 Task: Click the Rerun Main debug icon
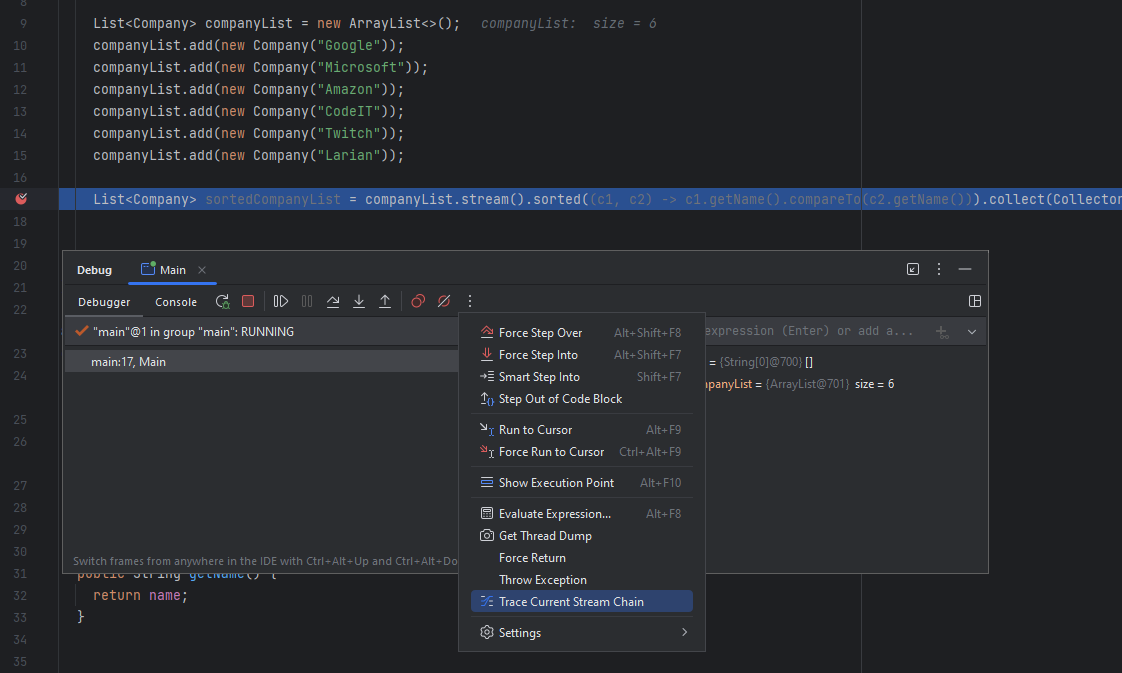tap(223, 301)
